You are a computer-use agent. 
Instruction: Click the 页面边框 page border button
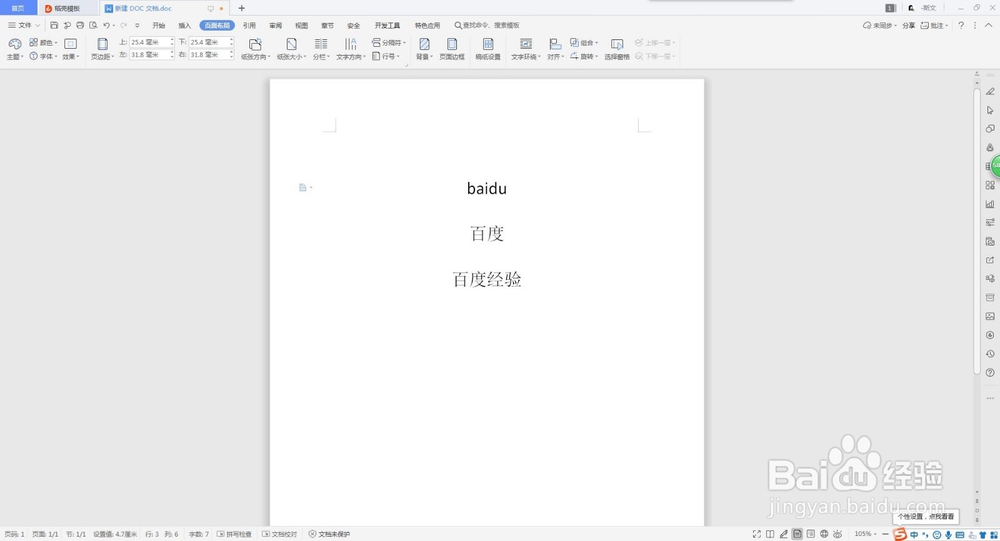pyautogui.click(x=452, y=48)
